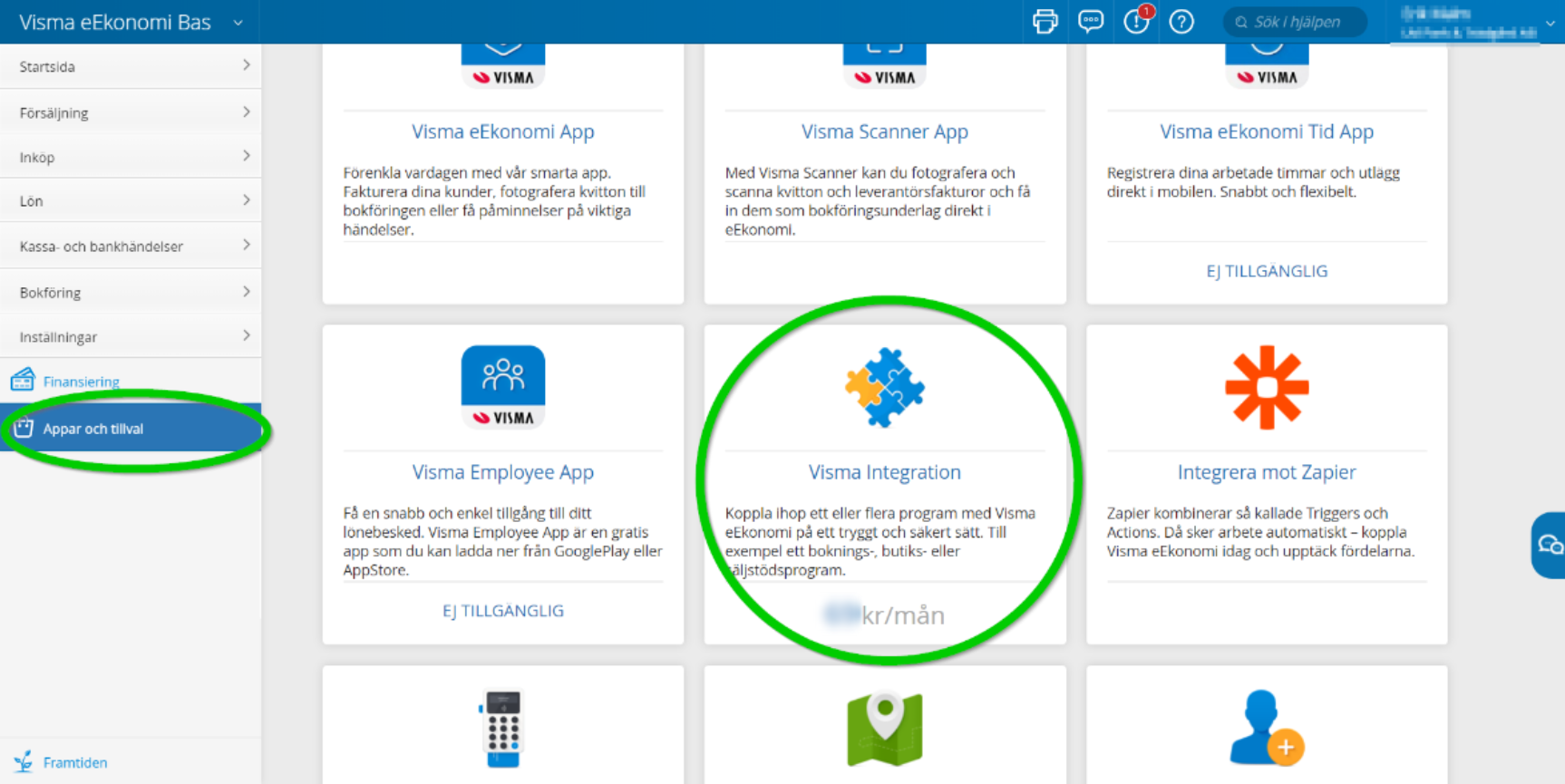Expand the user account menu arrow
This screenshot has width=1565, height=784.
pyautogui.click(x=1550, y=24)
